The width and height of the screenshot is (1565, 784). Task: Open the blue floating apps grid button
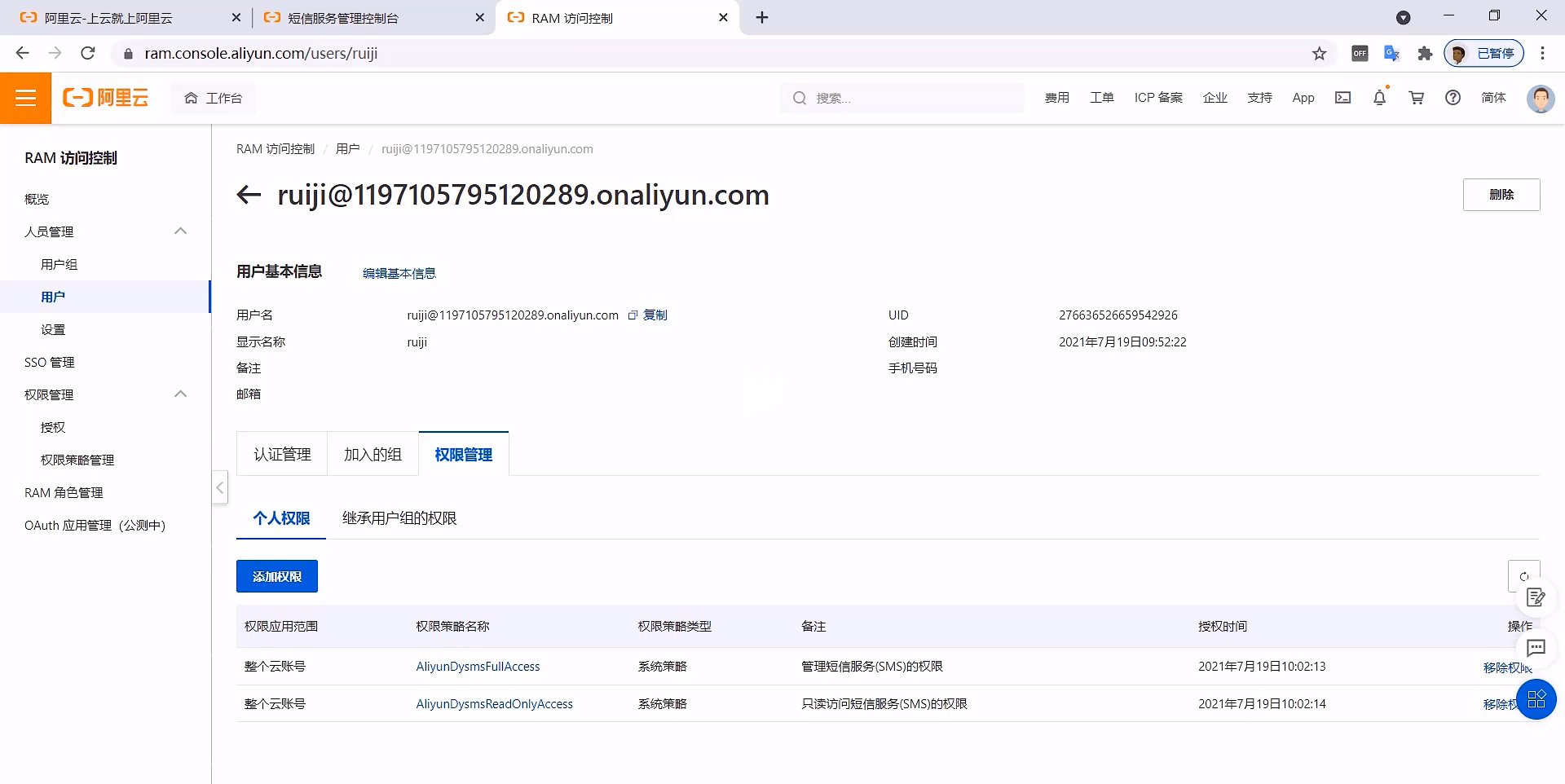coord(1536,699)
